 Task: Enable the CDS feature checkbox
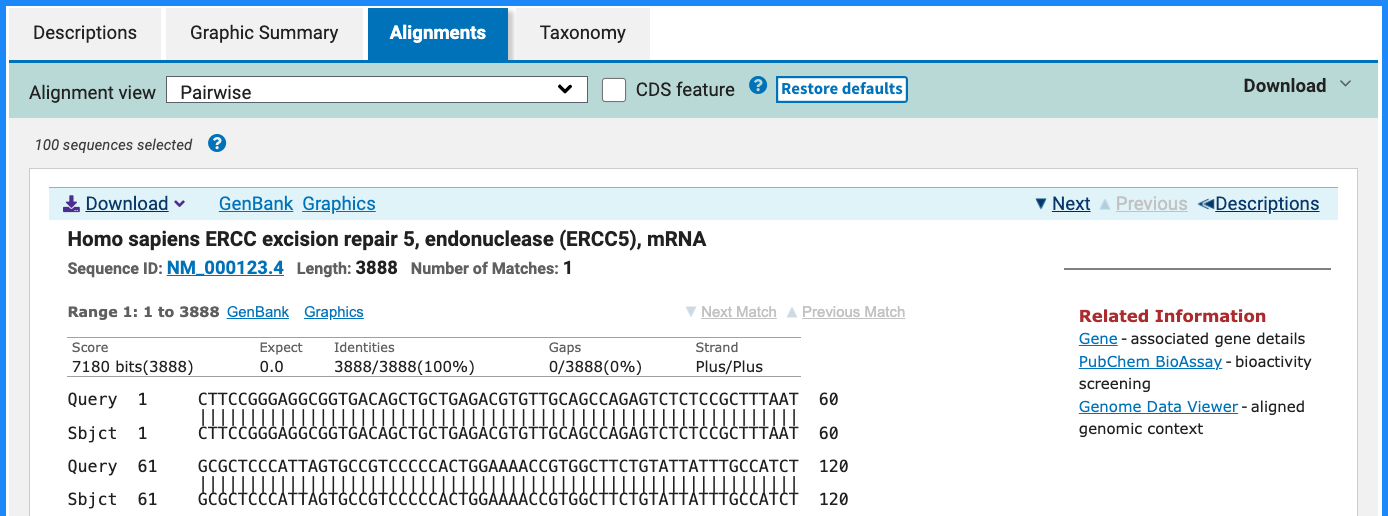coord(614,90)
